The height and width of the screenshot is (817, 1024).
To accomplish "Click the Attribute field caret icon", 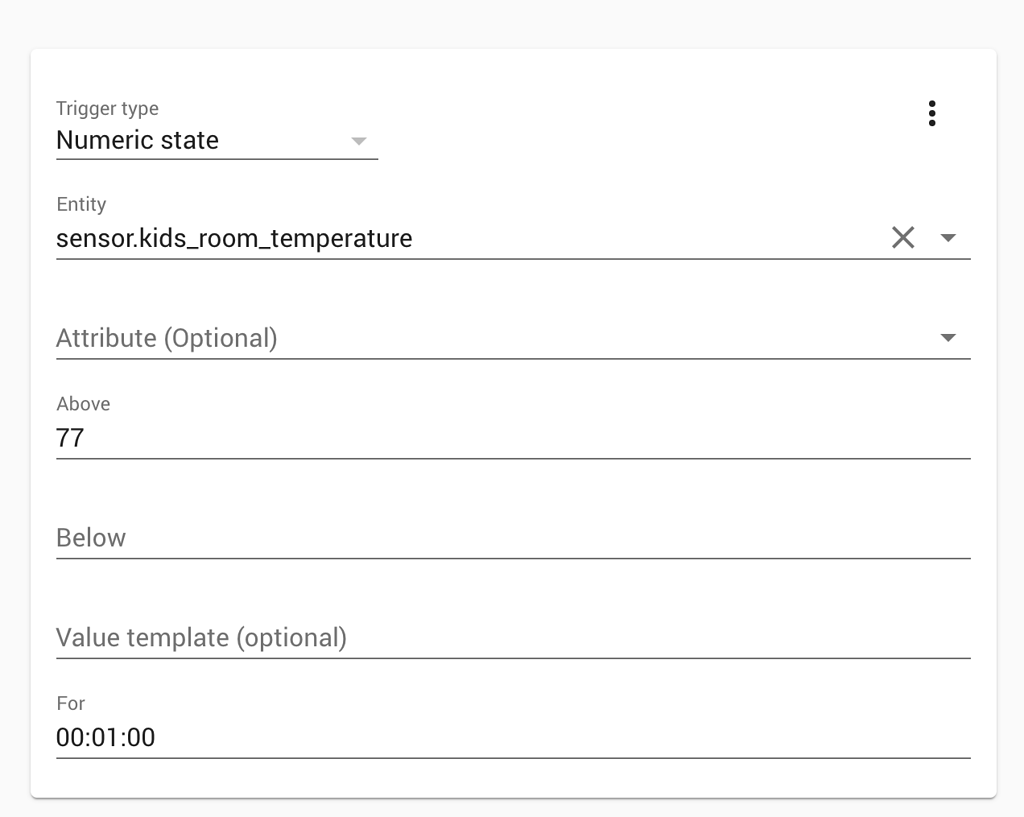I will (948, 338).
